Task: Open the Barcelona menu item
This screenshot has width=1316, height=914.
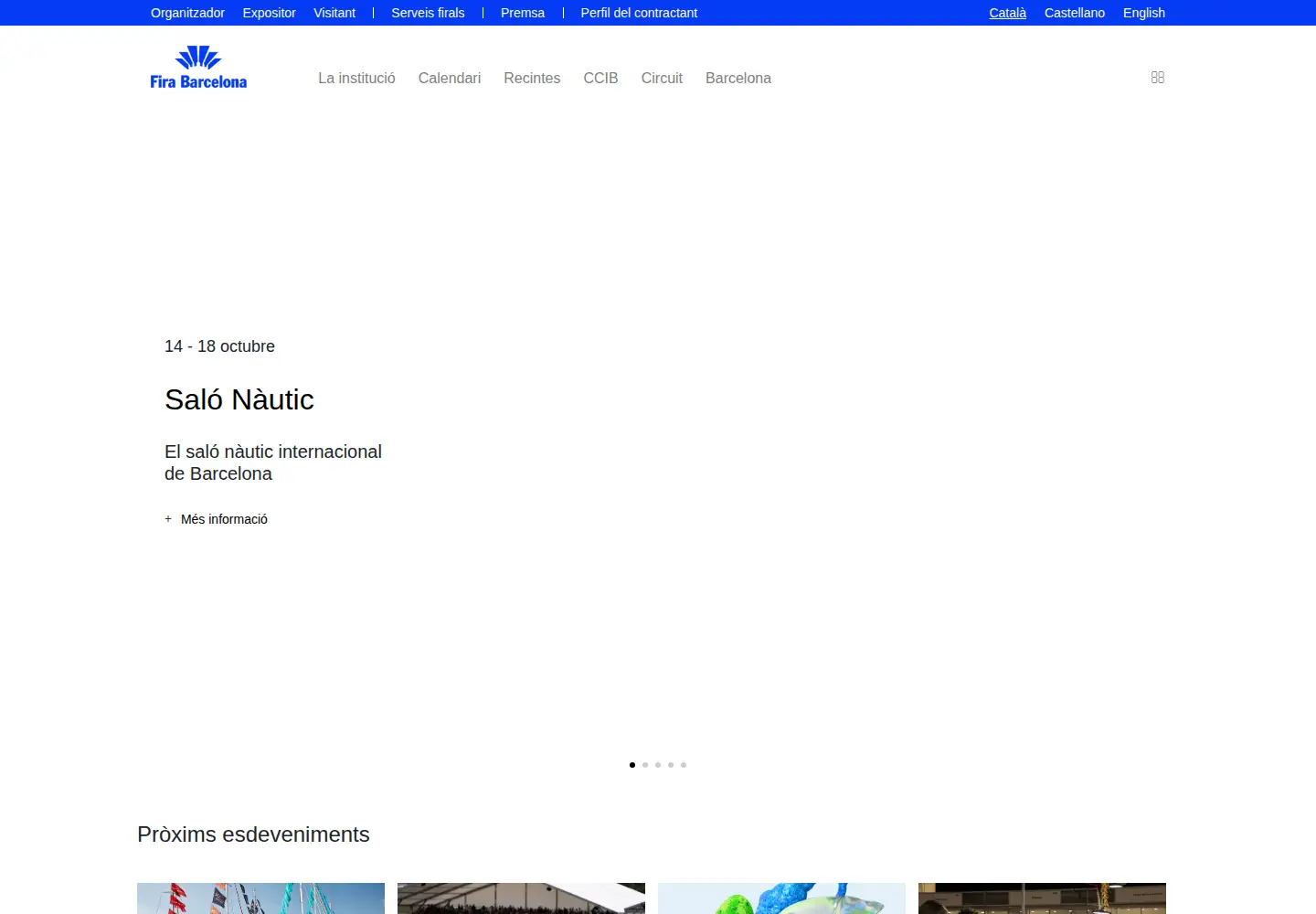Action: pos(738,79)
